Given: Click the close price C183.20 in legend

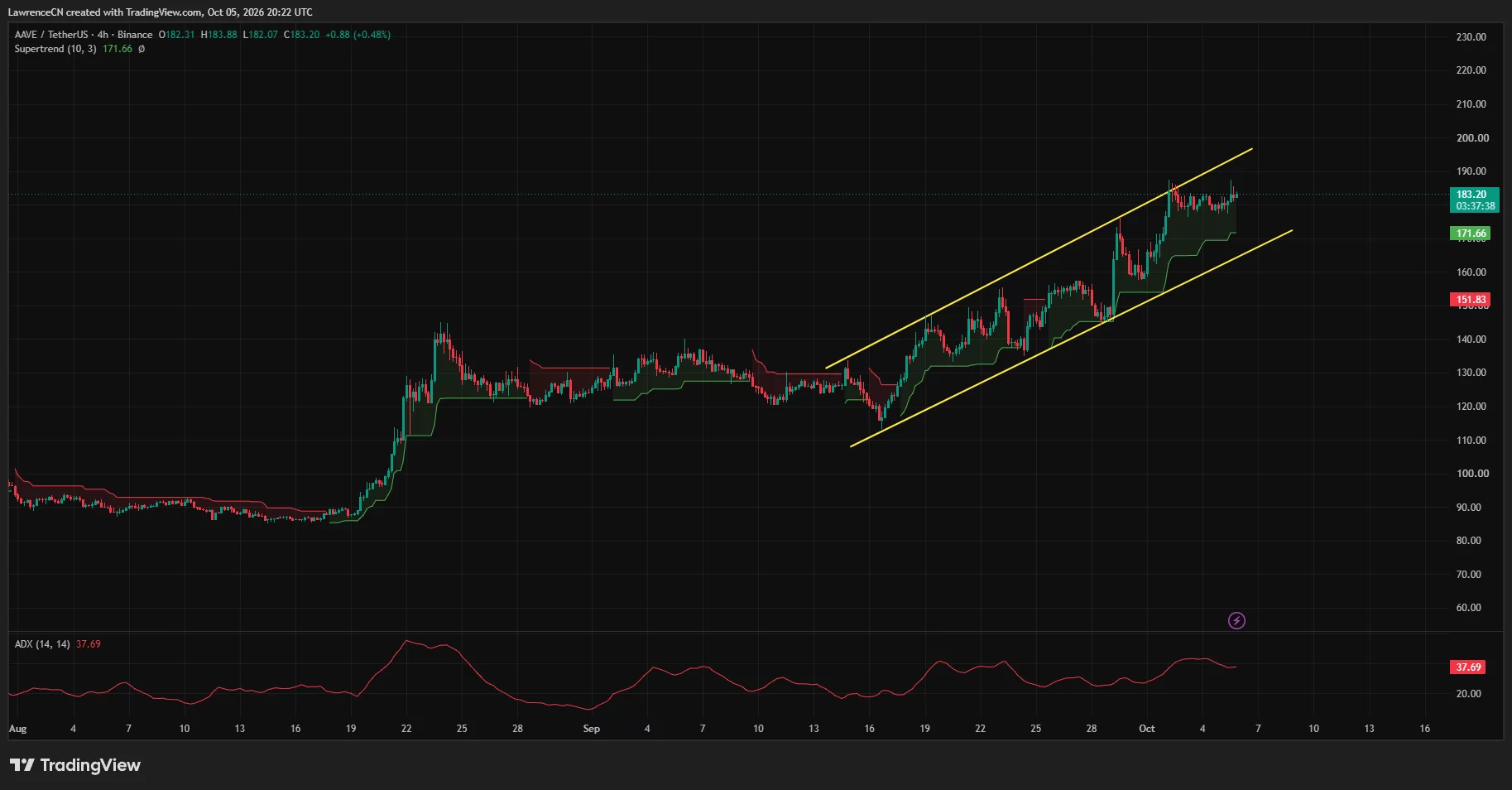Looking at the screenshot, I should coord(302,35).
